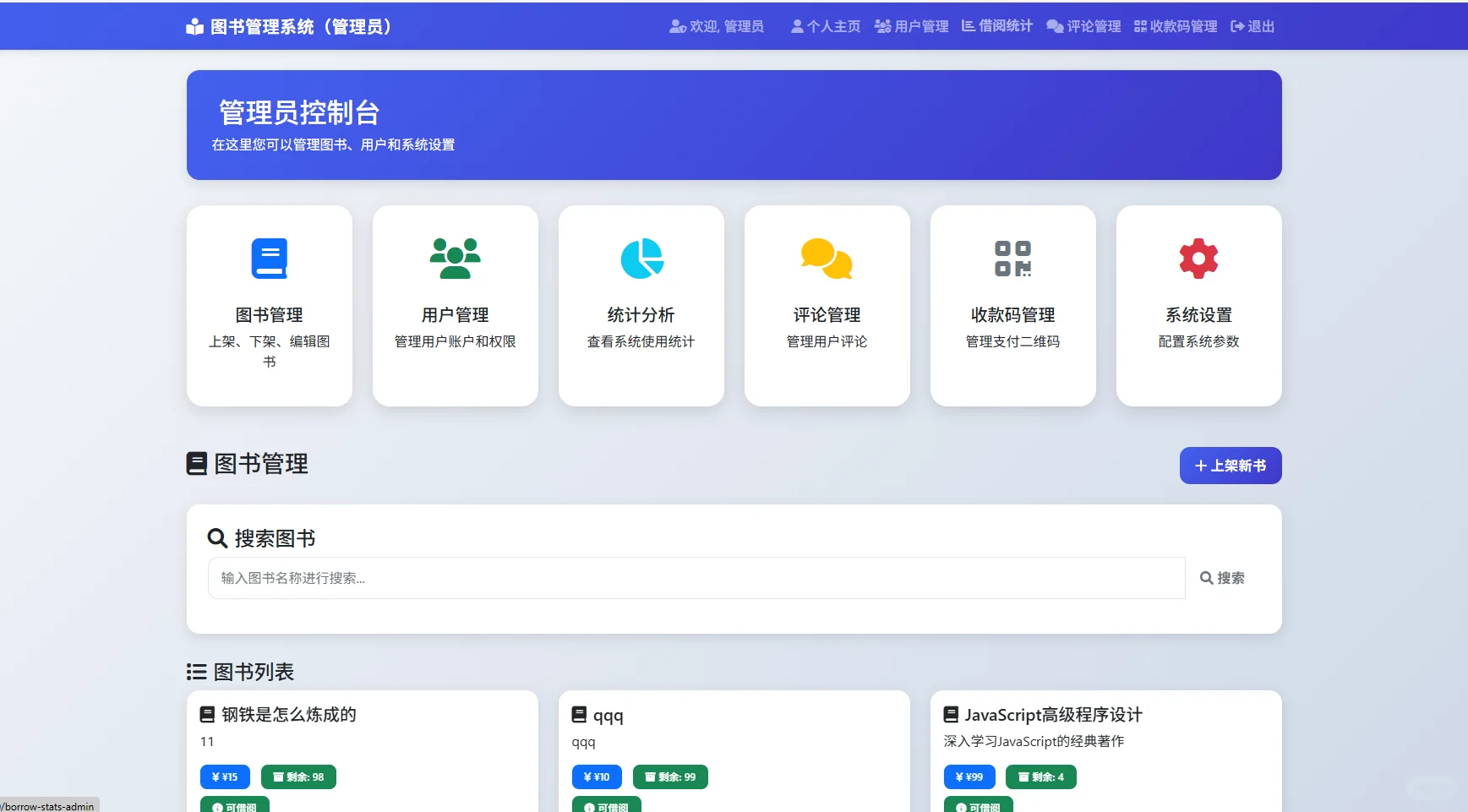The height and width of the screenshot is (812, 1468).
Task: Open the 图书管理 book icon card
Action: pyautogui.click(x=269, y=258)
